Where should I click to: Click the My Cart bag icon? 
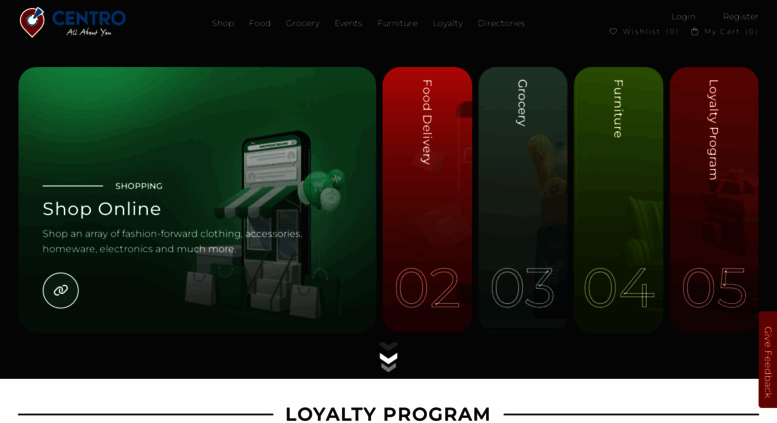[x=695, y=31]
